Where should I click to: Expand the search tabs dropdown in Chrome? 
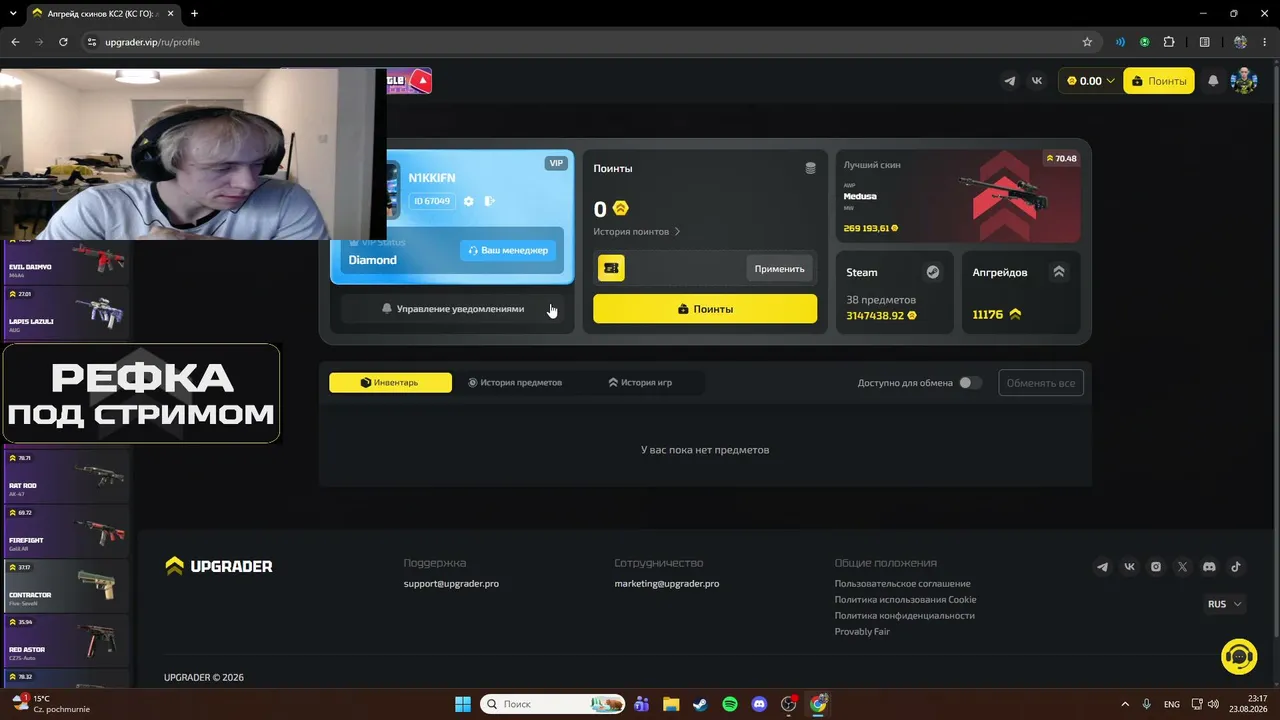pyautogui.click(x=12, y=13)
